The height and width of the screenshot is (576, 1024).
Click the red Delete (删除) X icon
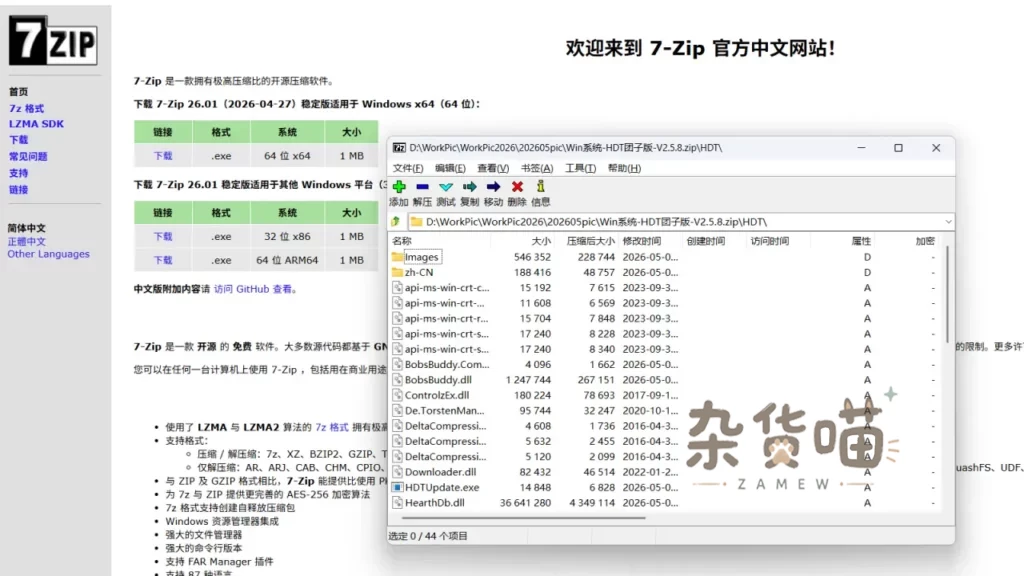pyautogui.click(x=517, y=187)
